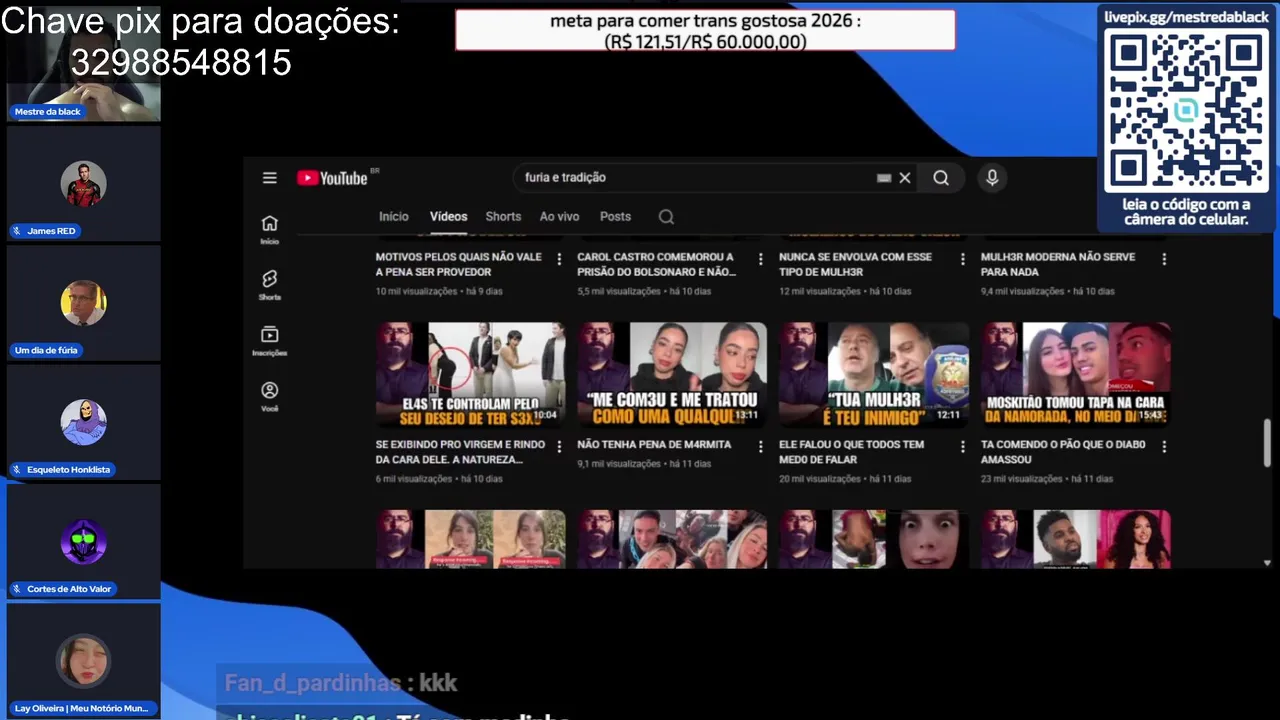
Task: Click the muted mic icon beside Cortes de Alto Valor
Action: click(17, 589)
